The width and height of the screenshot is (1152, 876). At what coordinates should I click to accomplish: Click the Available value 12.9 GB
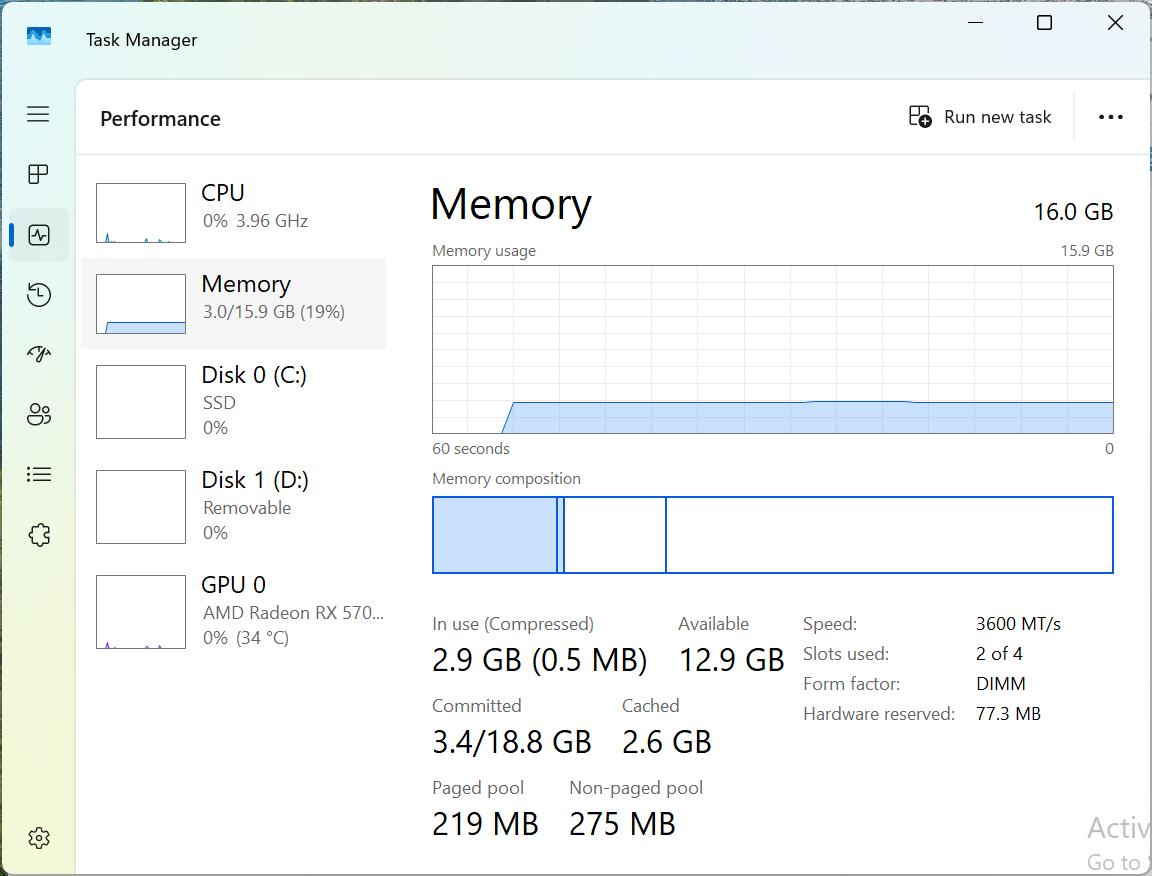coord(732,660)
